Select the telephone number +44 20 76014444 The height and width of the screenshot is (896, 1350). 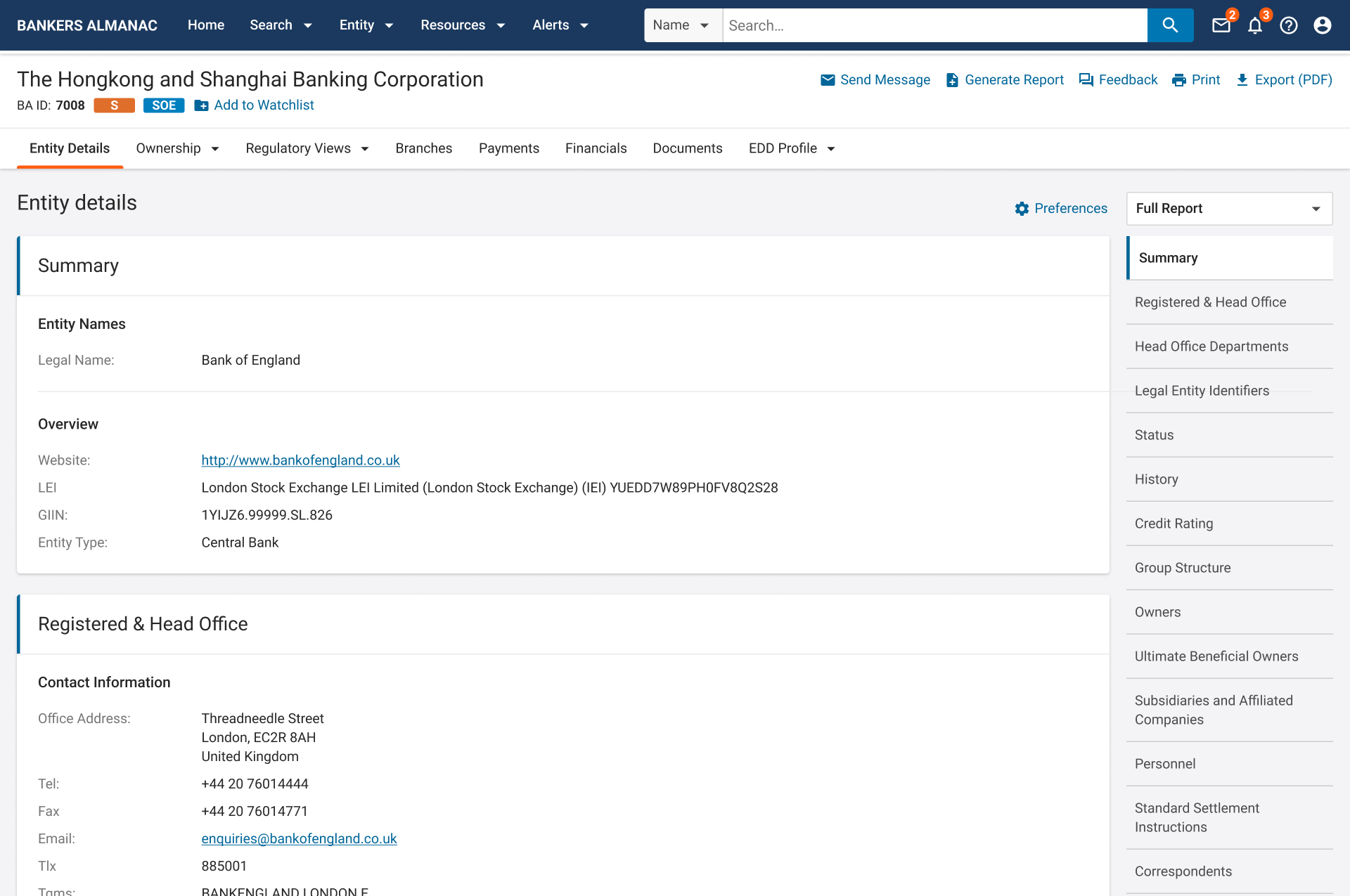[x=255, y=784]
